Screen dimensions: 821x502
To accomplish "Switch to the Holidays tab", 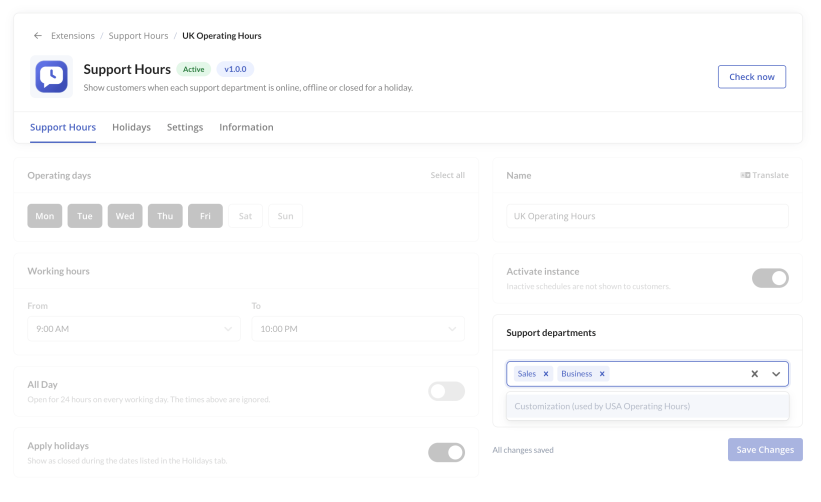I will point(131,127).
